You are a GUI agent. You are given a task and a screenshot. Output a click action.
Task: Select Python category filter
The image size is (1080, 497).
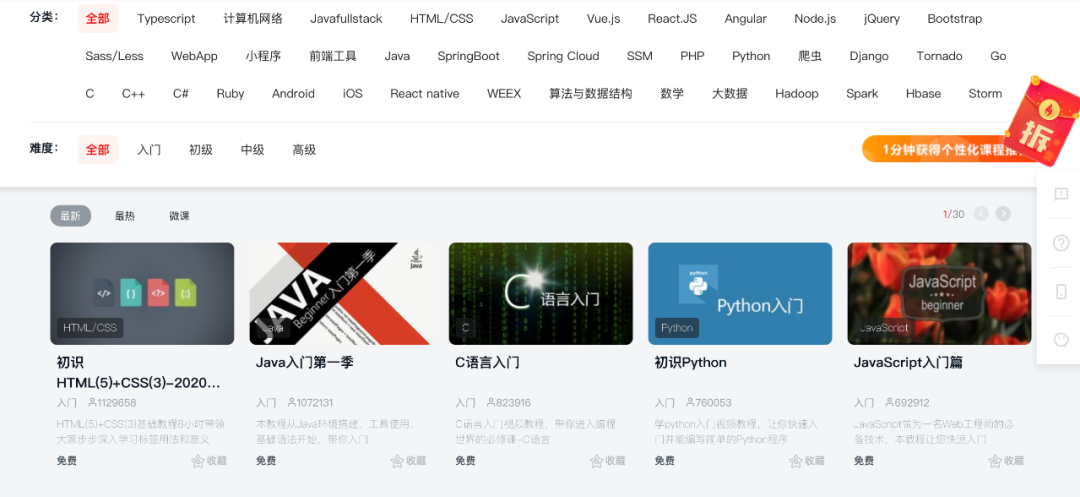[x=751, y=56]
